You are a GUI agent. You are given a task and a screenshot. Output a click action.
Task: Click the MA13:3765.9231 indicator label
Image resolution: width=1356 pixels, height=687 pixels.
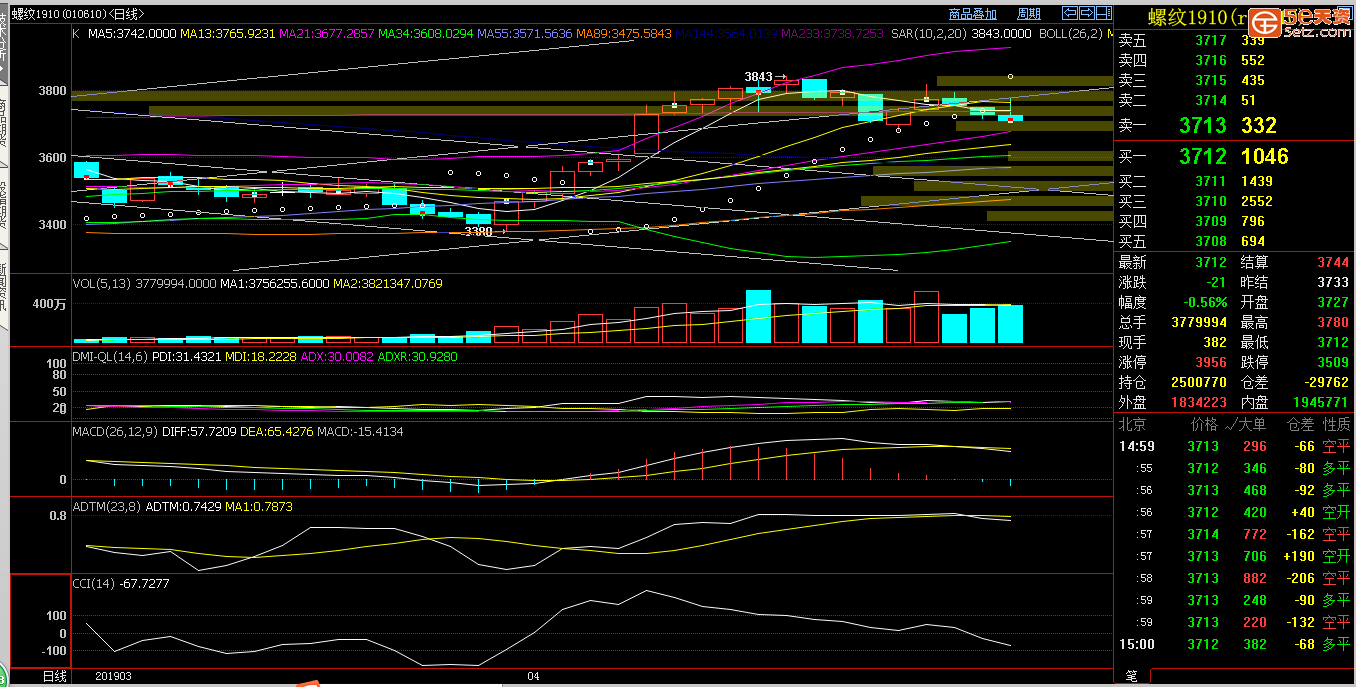227,33
